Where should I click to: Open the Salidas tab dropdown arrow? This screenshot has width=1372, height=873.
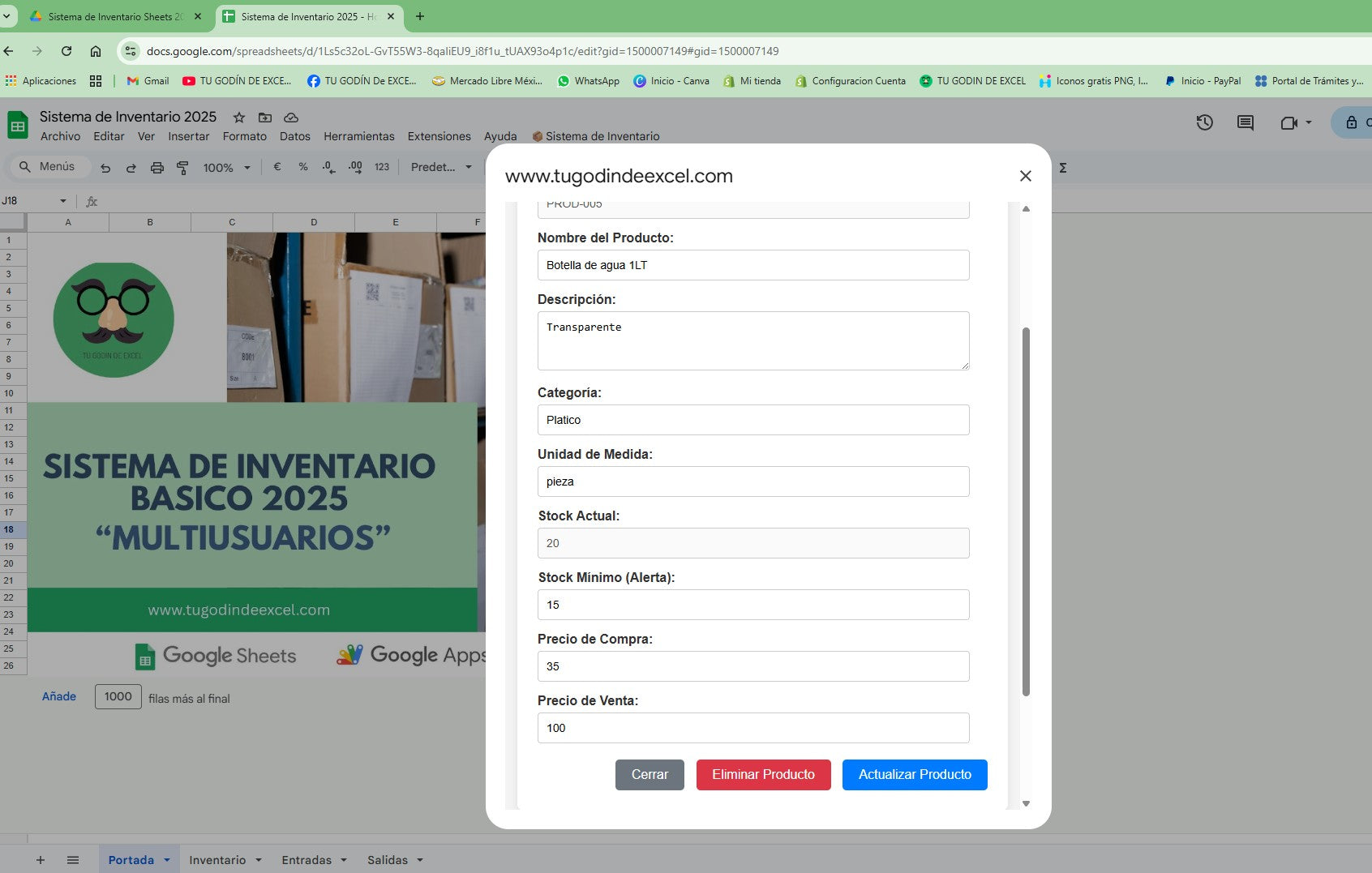pos(420,860)
